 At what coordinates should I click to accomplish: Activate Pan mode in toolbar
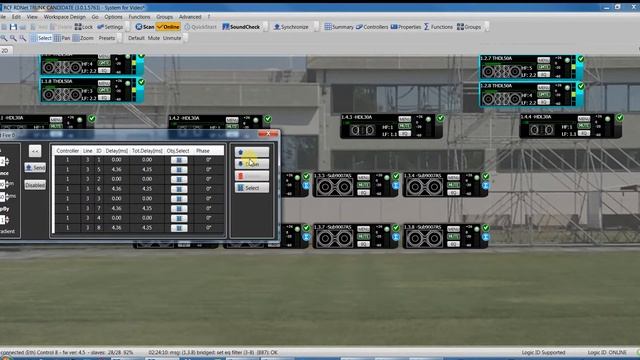coord(62,38)
